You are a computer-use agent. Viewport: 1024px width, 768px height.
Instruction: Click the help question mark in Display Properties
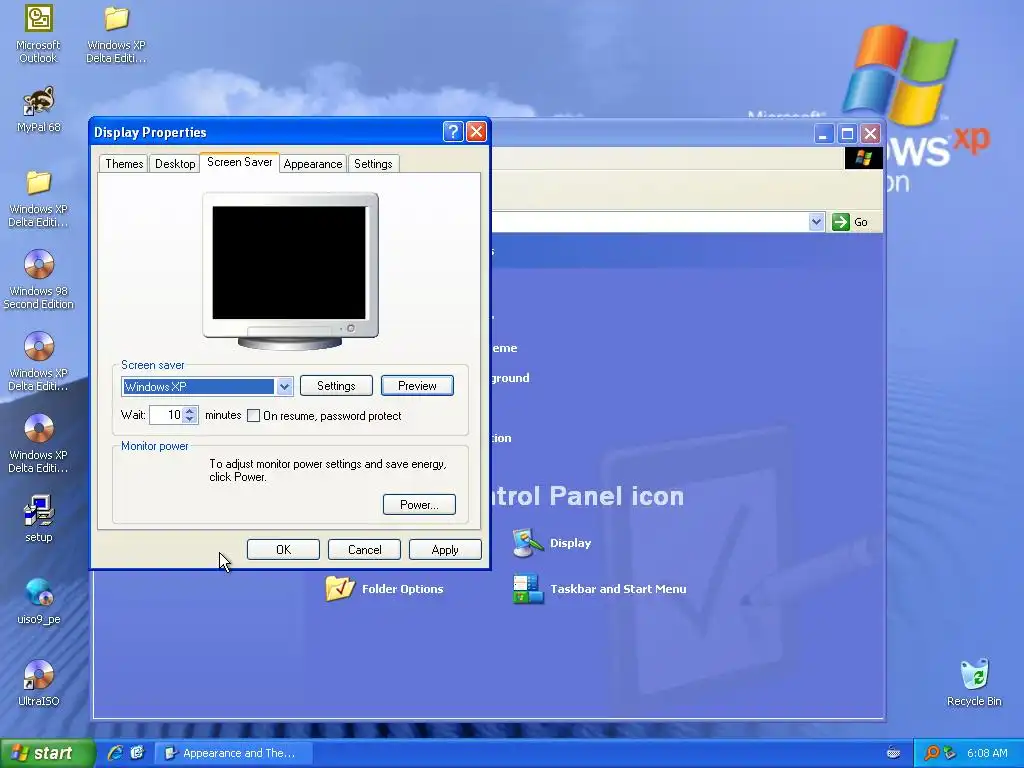(453, 132)
